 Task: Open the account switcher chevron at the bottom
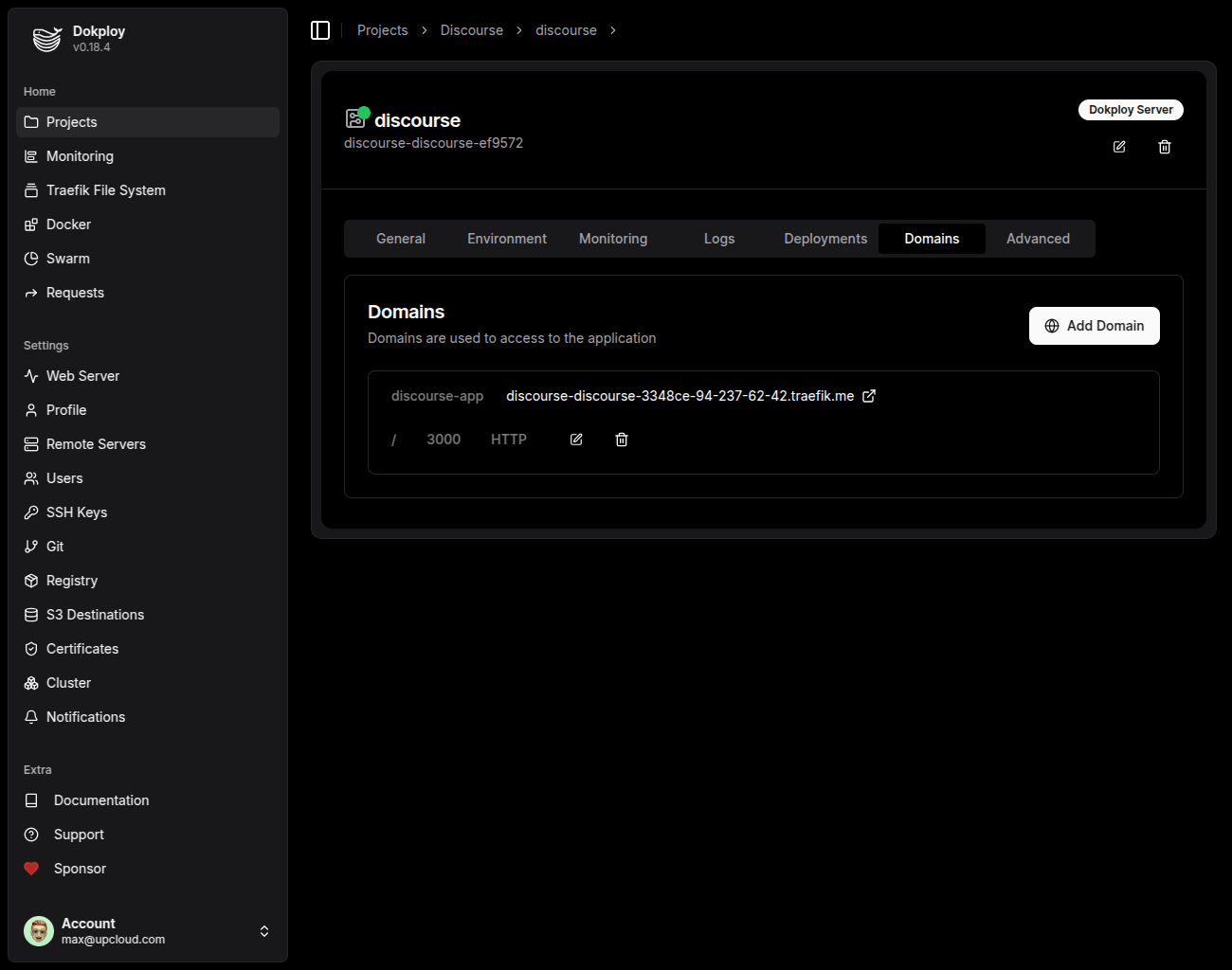pos(264,930)
